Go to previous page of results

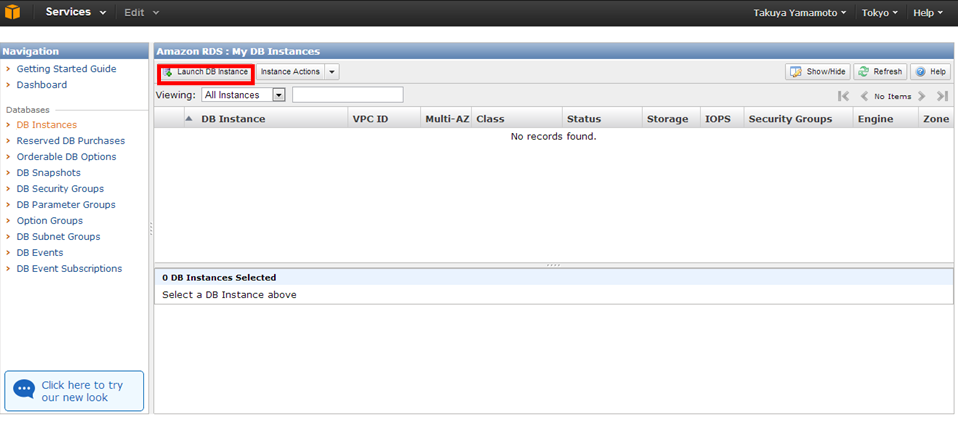point(864,96)
